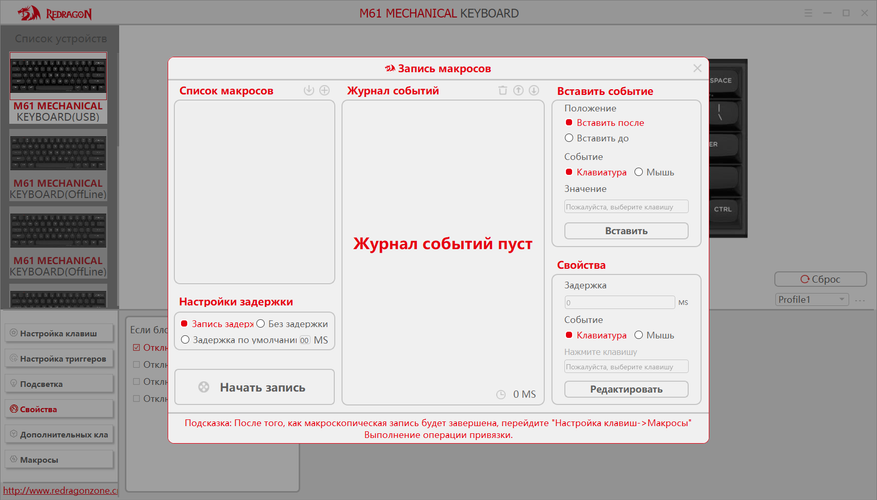Open the Profile1 dropdown
Viewport: 877px width, 500px height.
click(x=811, y=299)
